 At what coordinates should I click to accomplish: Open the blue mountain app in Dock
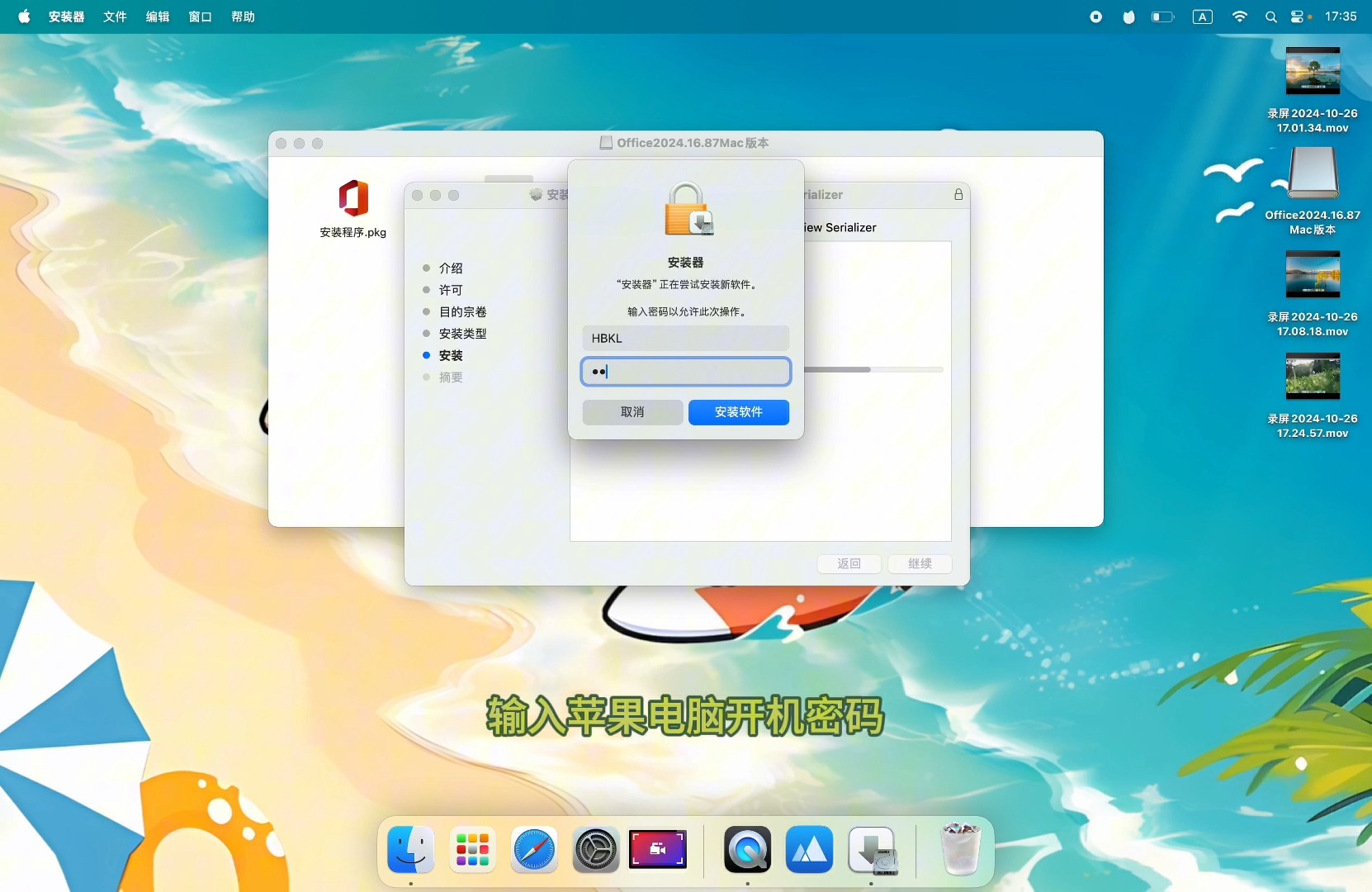[809, 850]
